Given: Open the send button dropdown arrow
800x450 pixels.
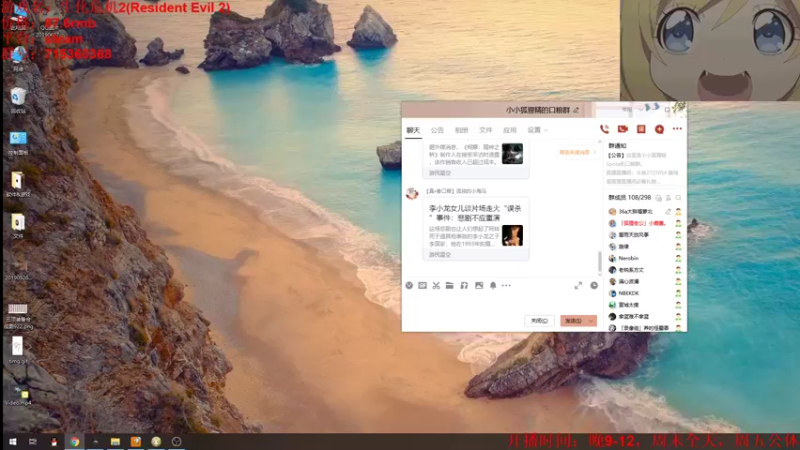Looking at the screenshot, I should tap(591, 321).
